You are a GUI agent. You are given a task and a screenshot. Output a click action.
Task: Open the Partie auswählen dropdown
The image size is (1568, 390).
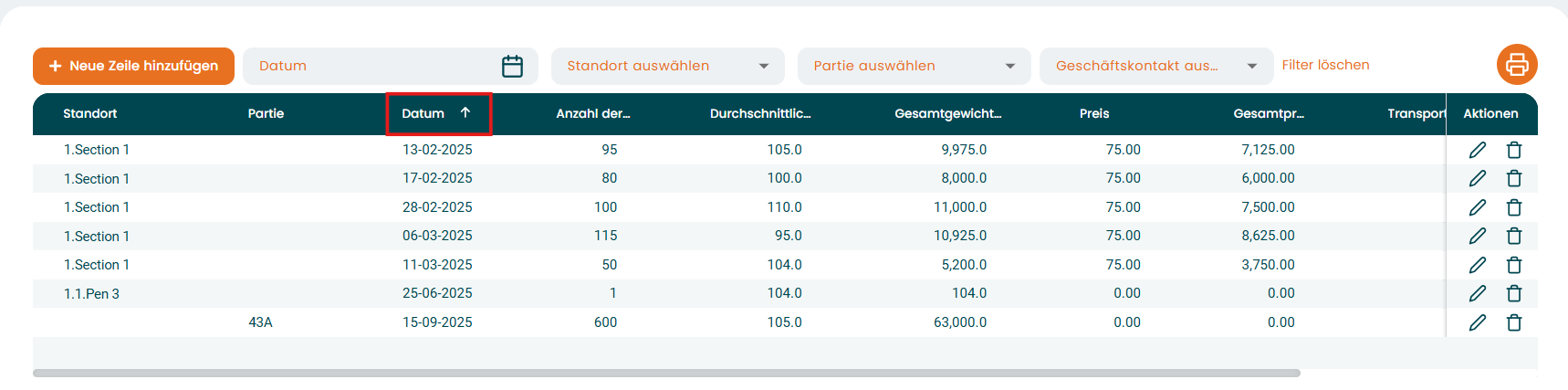click(x=915, y=66)
